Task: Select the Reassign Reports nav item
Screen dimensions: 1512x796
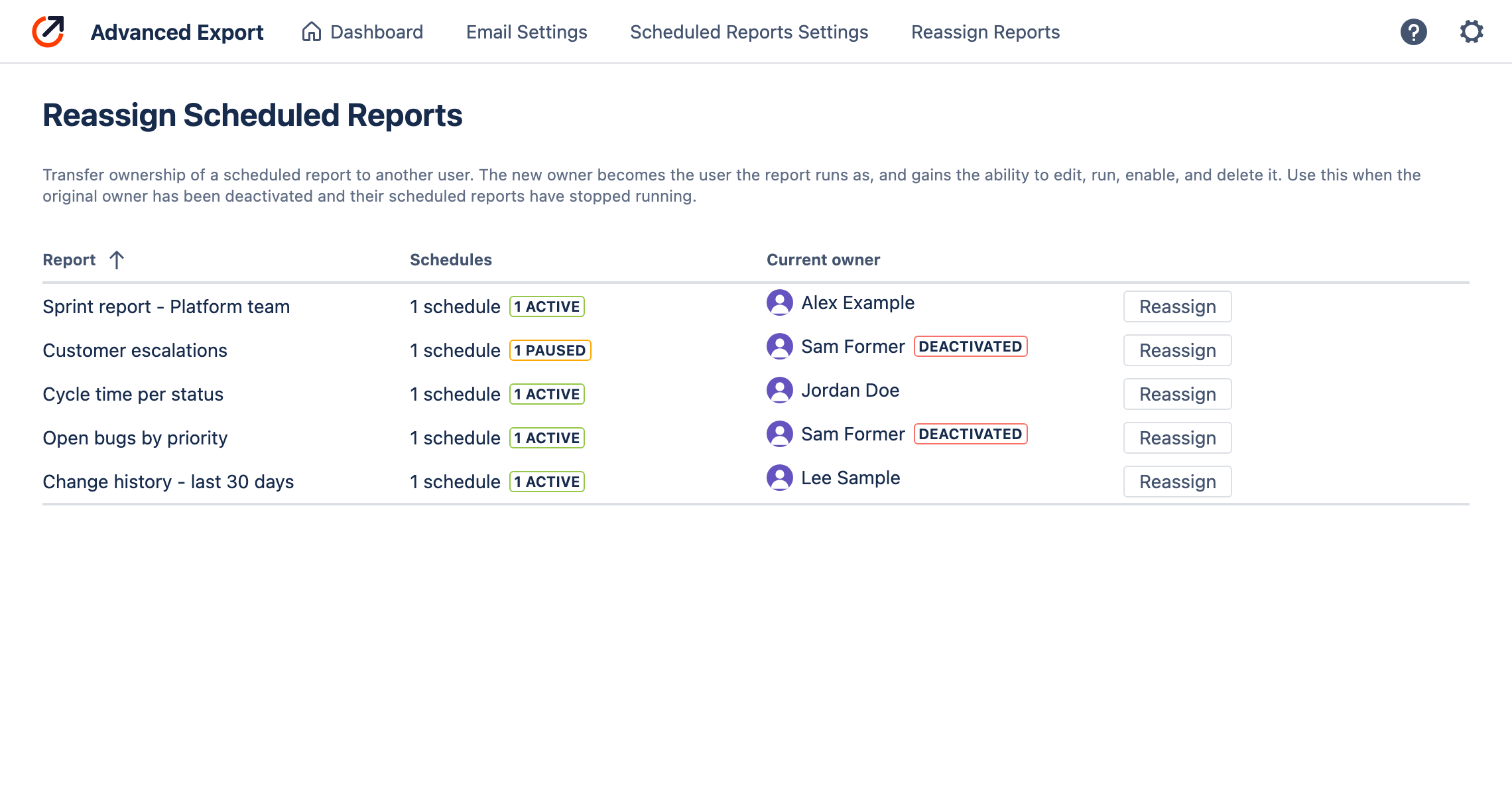Action: click(985, 32)
